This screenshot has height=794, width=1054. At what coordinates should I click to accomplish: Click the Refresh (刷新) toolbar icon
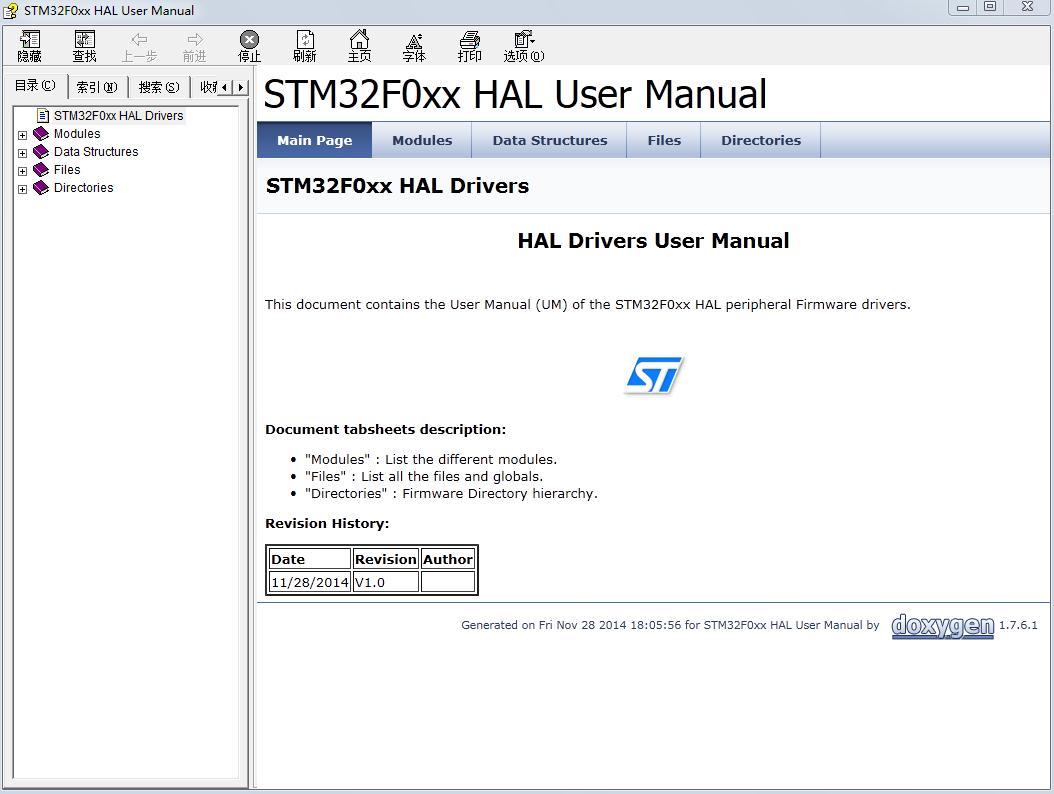[x=305, y=46]
